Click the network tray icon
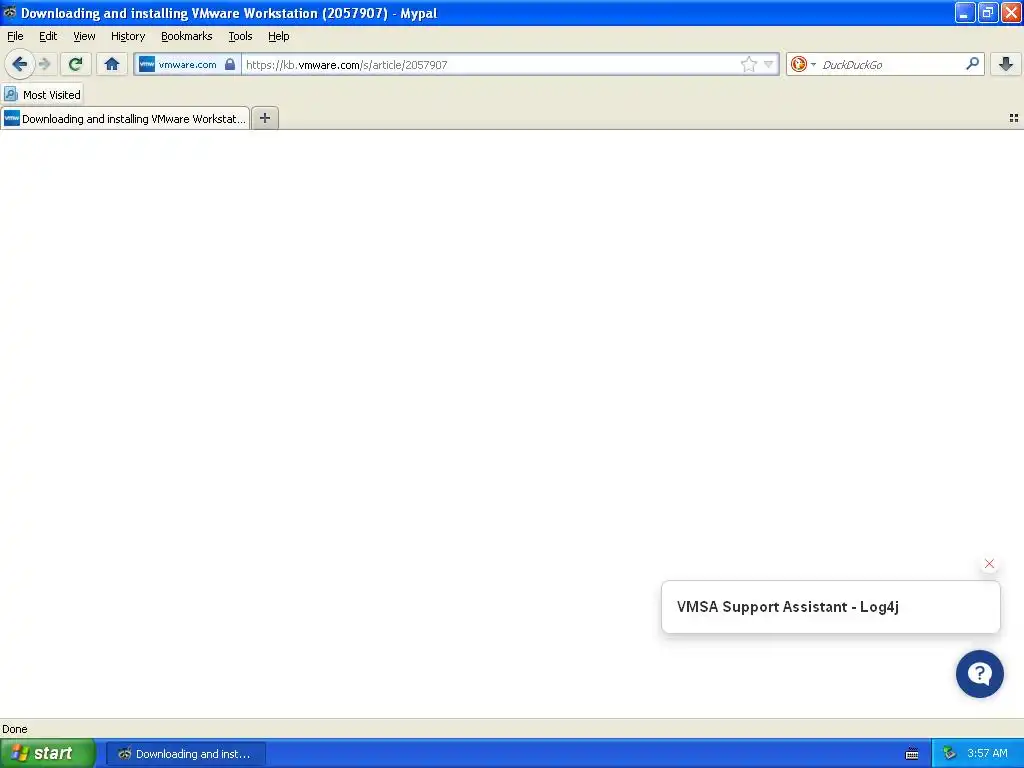Screen dimensions: 1024x768 (x=950, y=754)
